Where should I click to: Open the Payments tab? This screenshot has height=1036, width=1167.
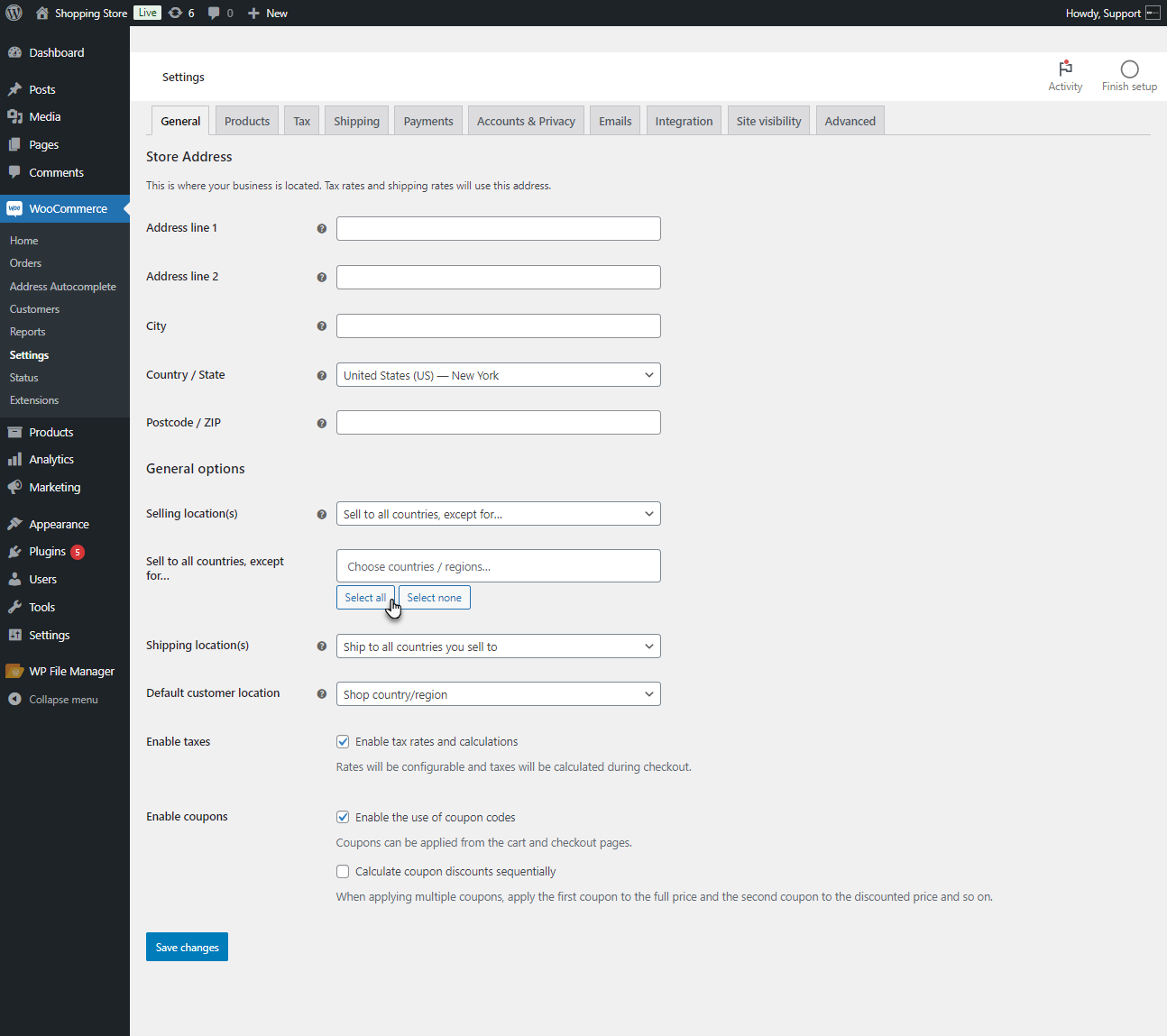click(x=428, y=121)
